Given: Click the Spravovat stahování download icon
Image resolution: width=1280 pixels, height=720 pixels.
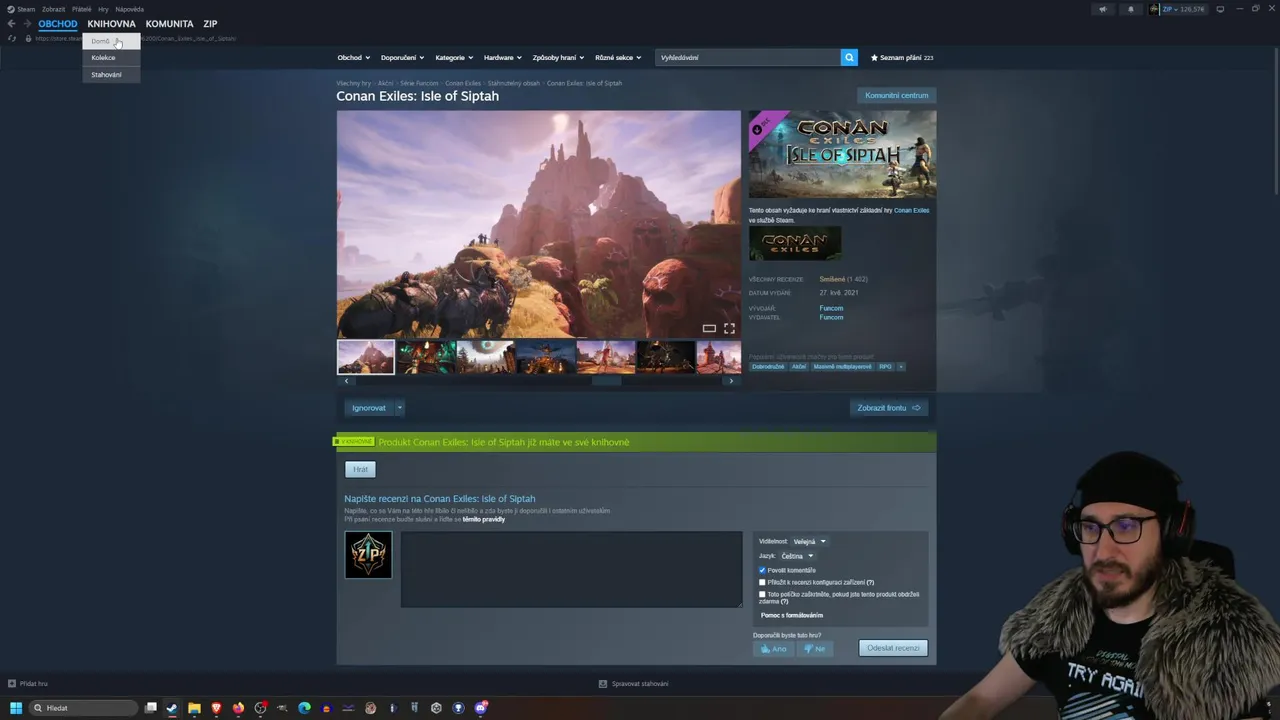Looking at the screenshot, I should pyautogui.click(x=603, y=684).
